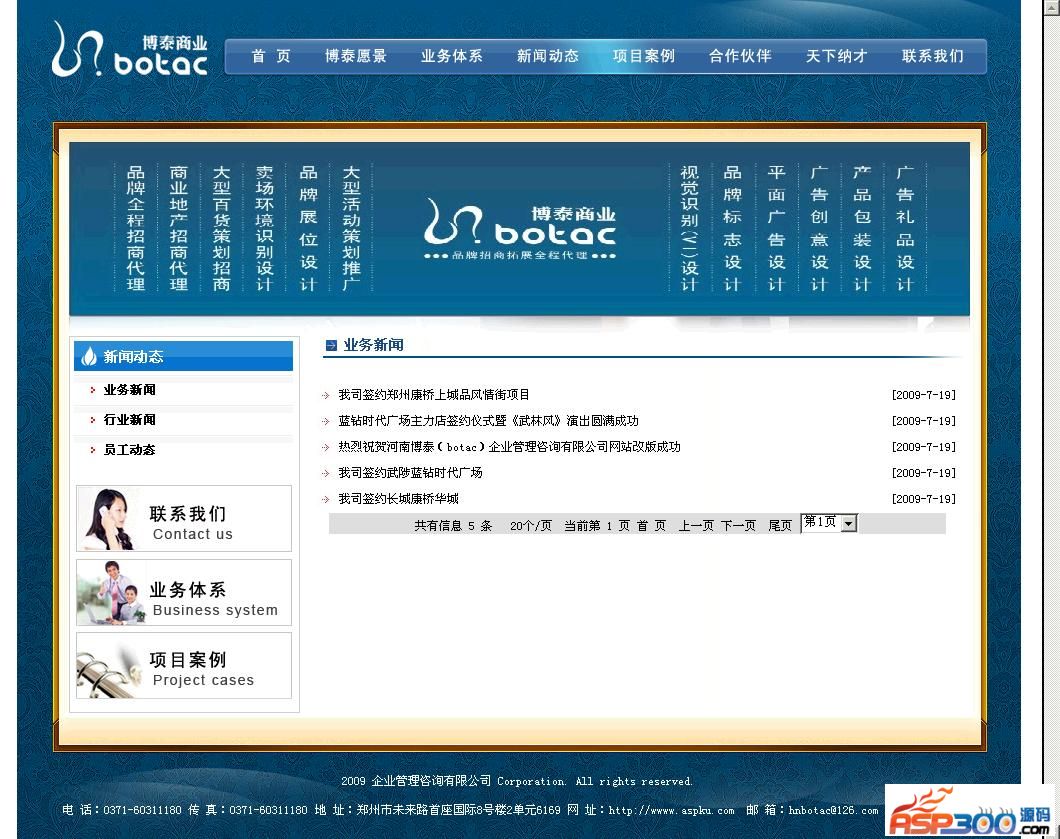
Task: Open the 联系我们 nav item
Action: point(933,56)
